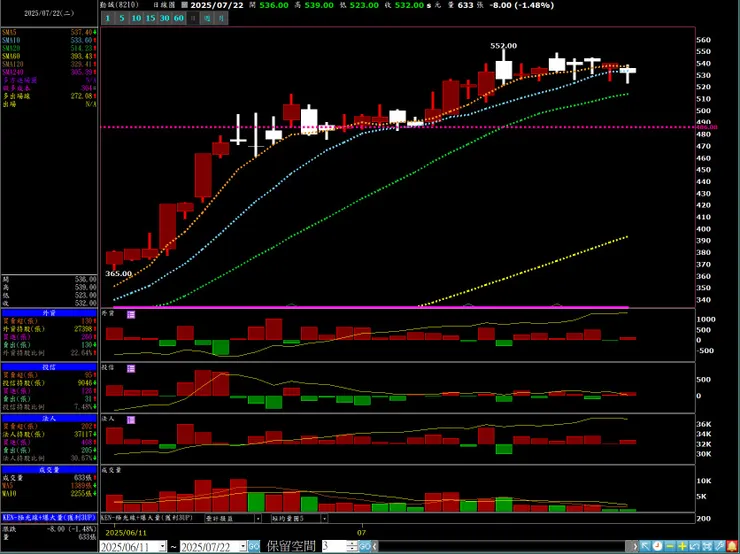Click scrollbar left arrow
Viewport: 740px width, 554px height.
375,547
